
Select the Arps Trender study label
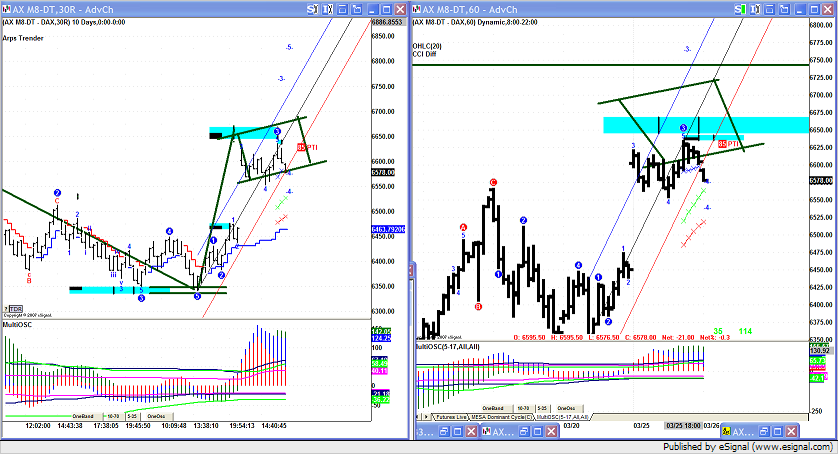point(23,37)
